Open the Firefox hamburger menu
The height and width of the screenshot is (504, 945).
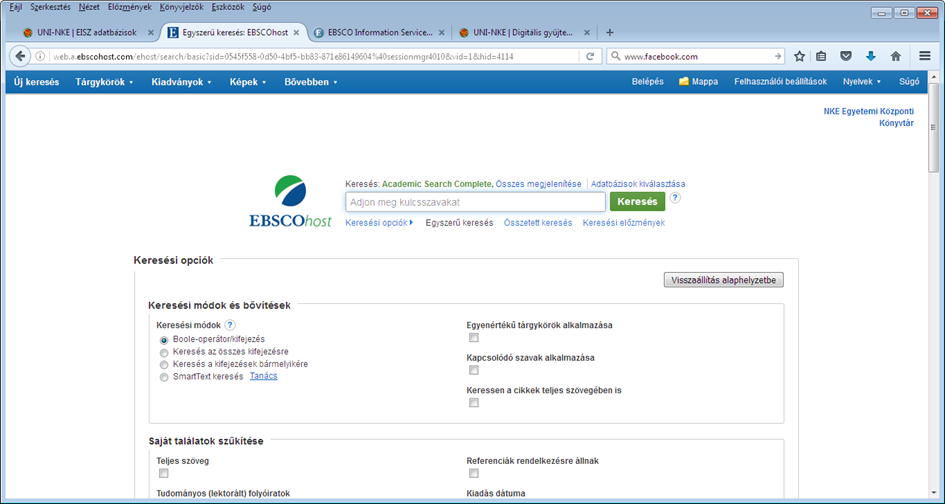[x=925, y=56]
